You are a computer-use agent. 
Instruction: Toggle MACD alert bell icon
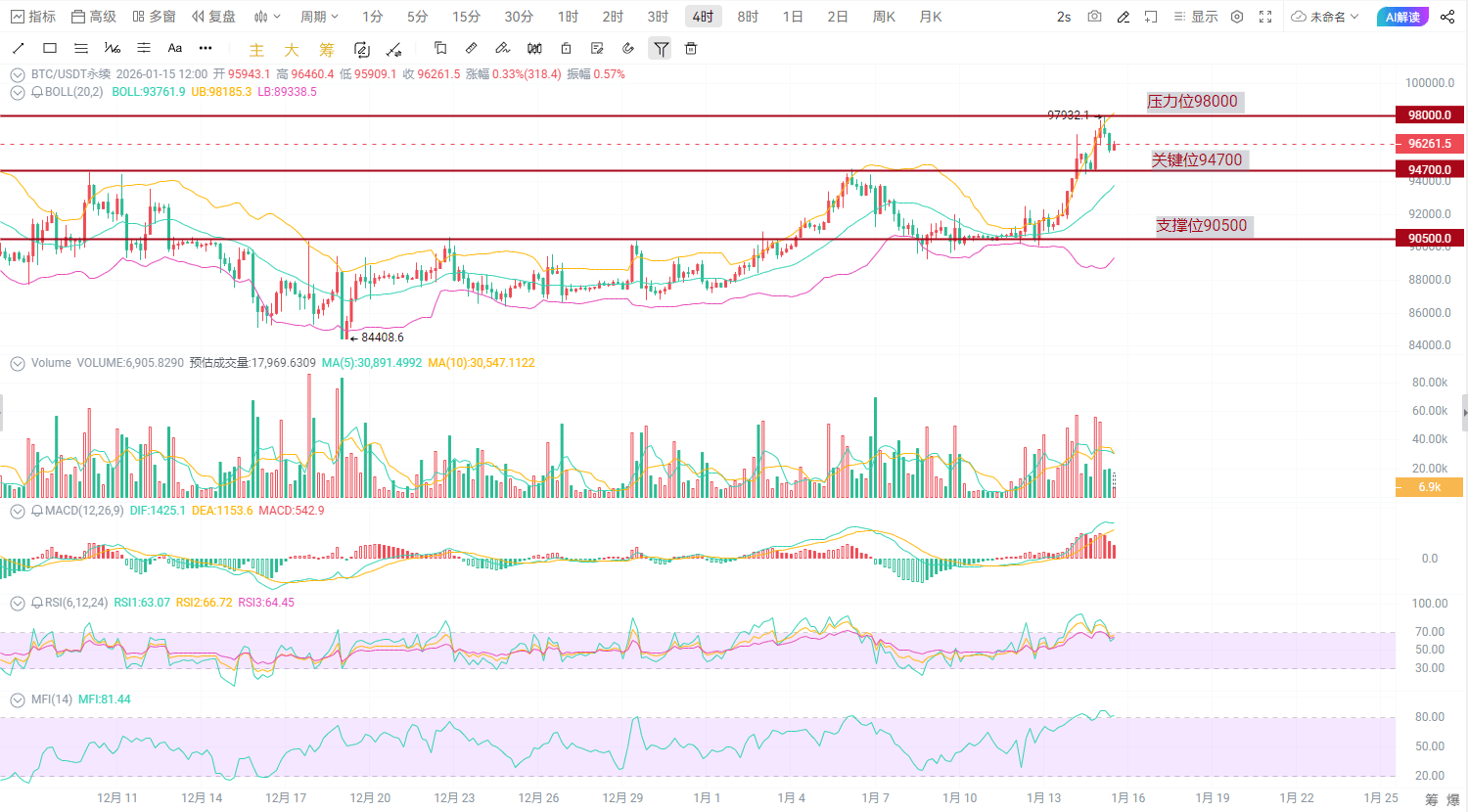click(37, 511)
